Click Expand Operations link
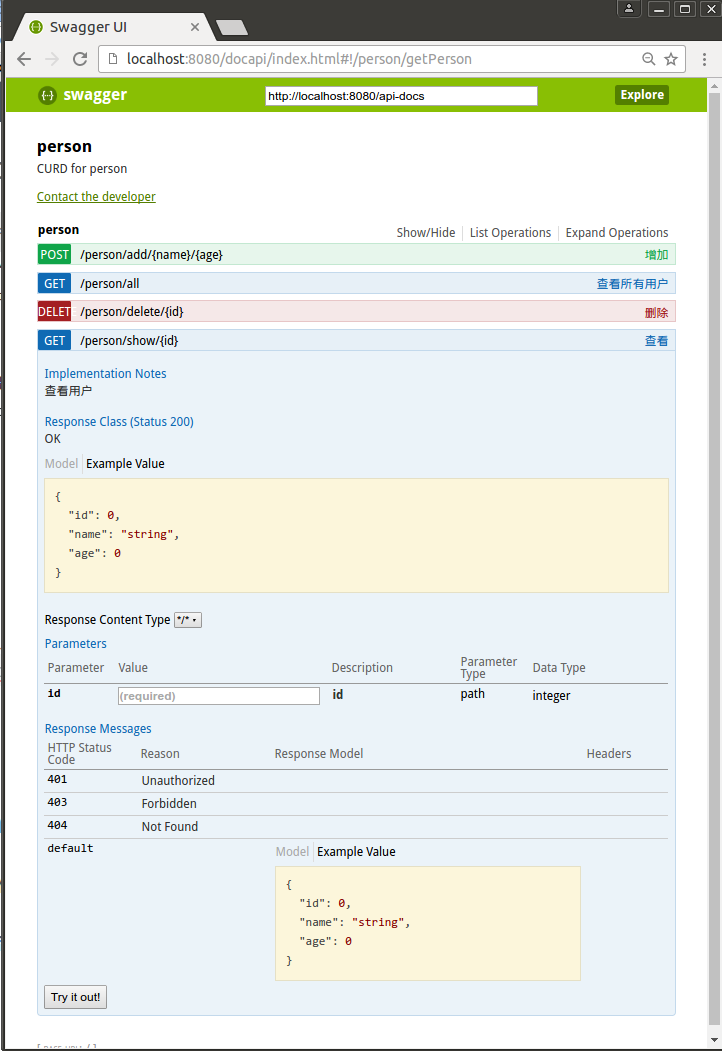 617,233
